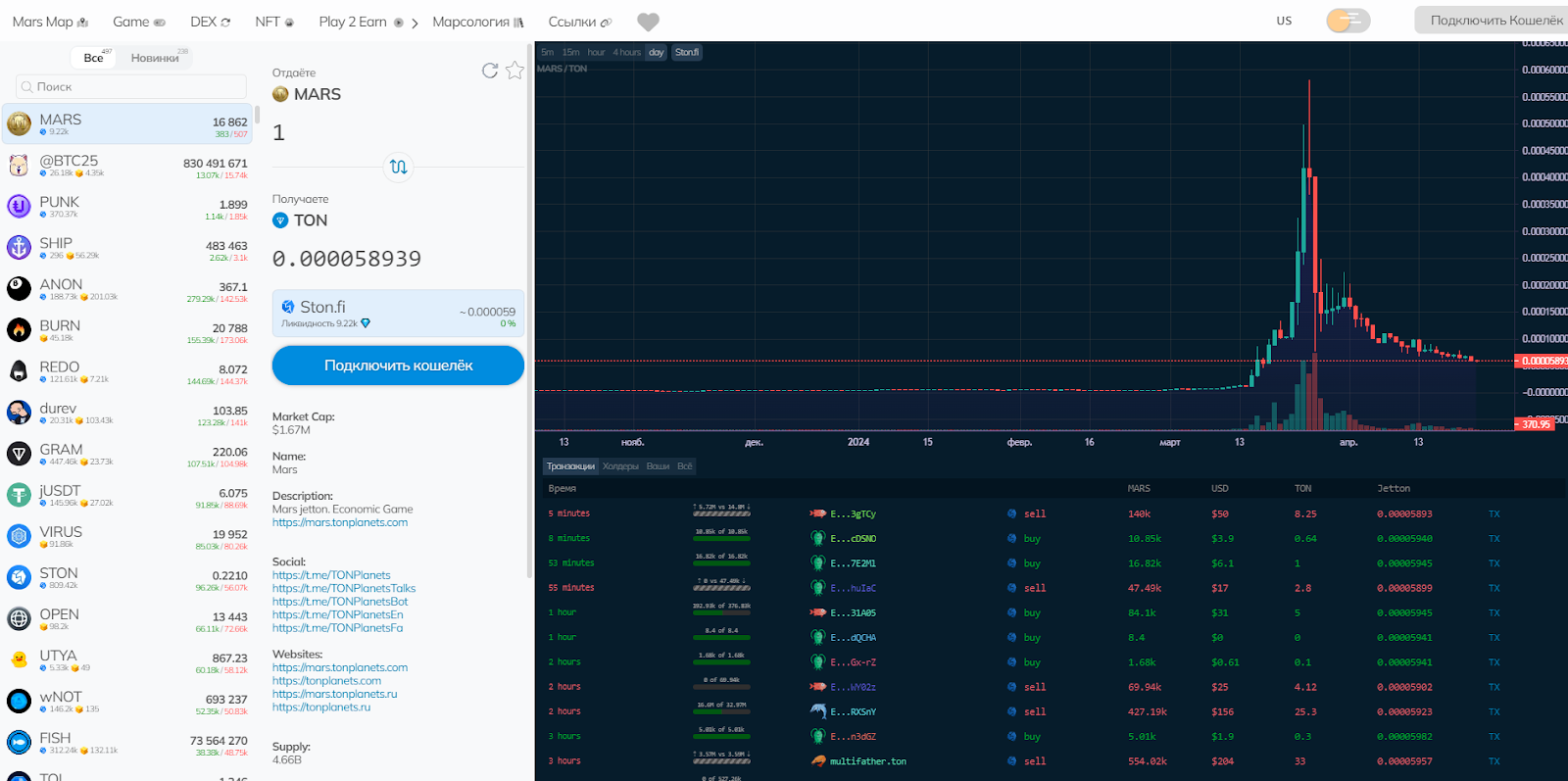The image size is (1568, 781).
Task: Select the Ston.fi liquidity route card
Action: 398,314
